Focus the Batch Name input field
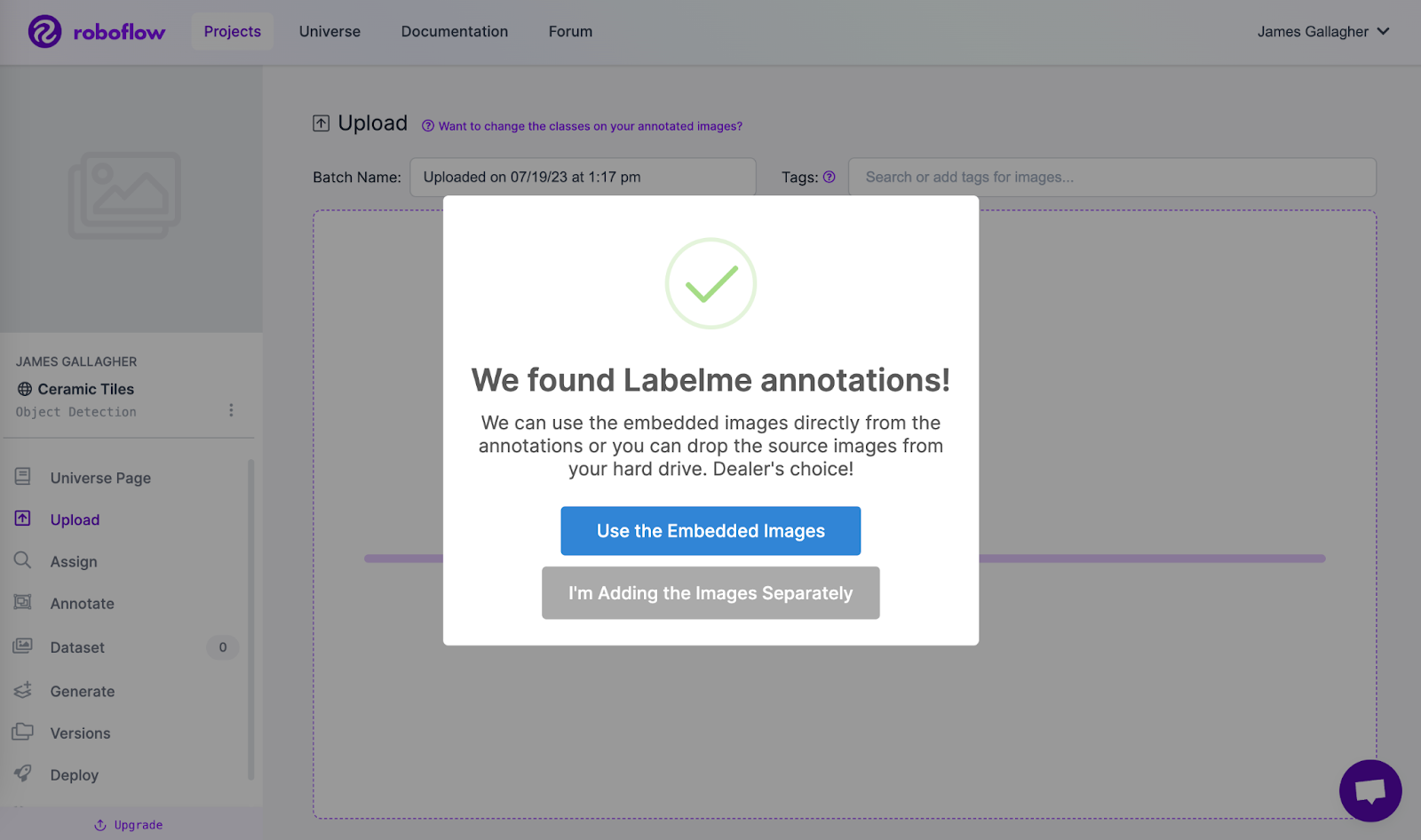 pyautogui.click(x=582, y=177)
